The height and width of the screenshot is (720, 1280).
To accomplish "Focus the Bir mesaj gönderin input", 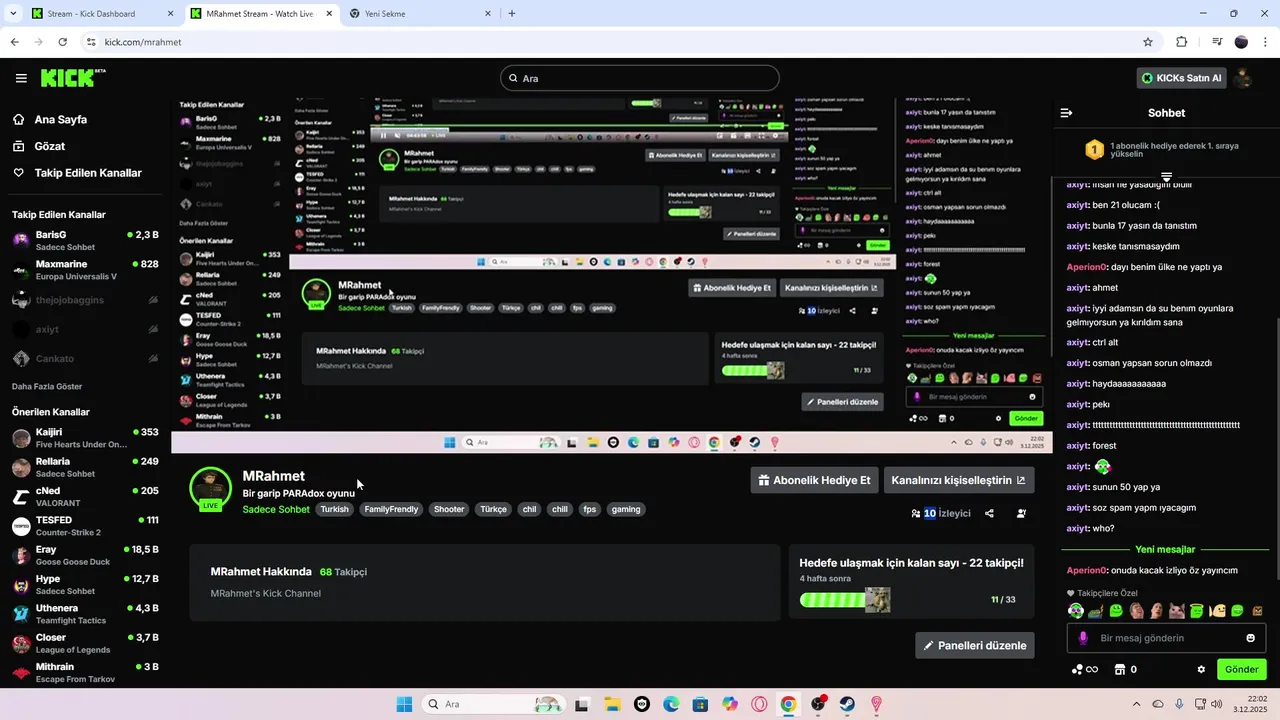I will [1166, 638].
